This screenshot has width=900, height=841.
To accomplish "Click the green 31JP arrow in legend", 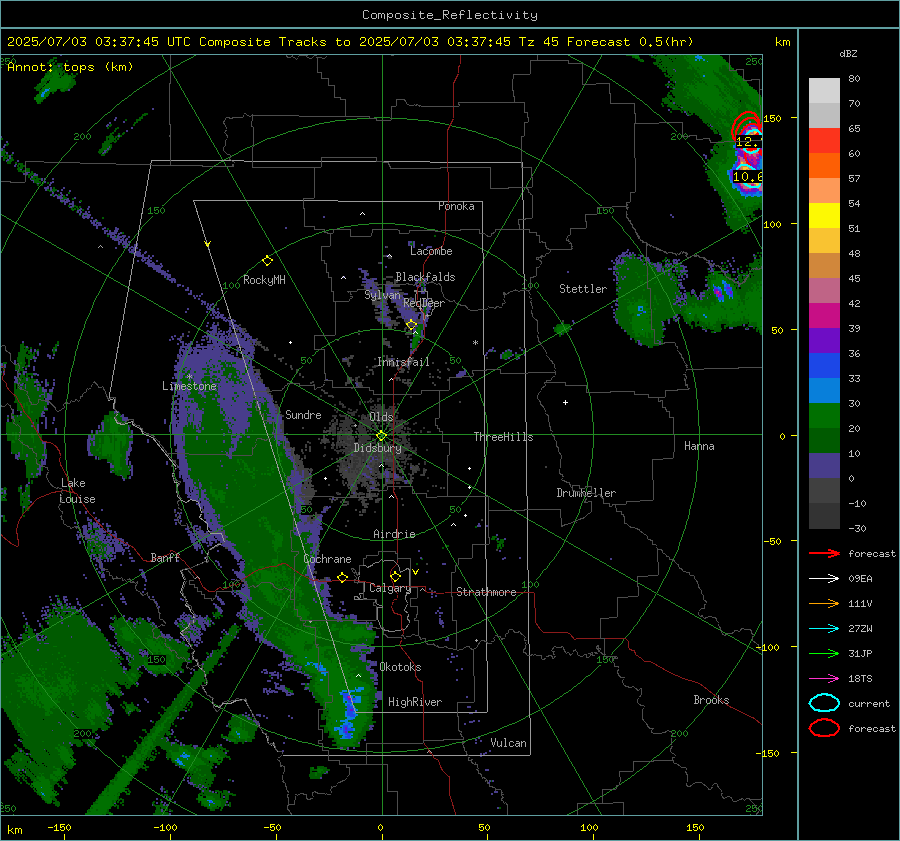I will (824, 653).
